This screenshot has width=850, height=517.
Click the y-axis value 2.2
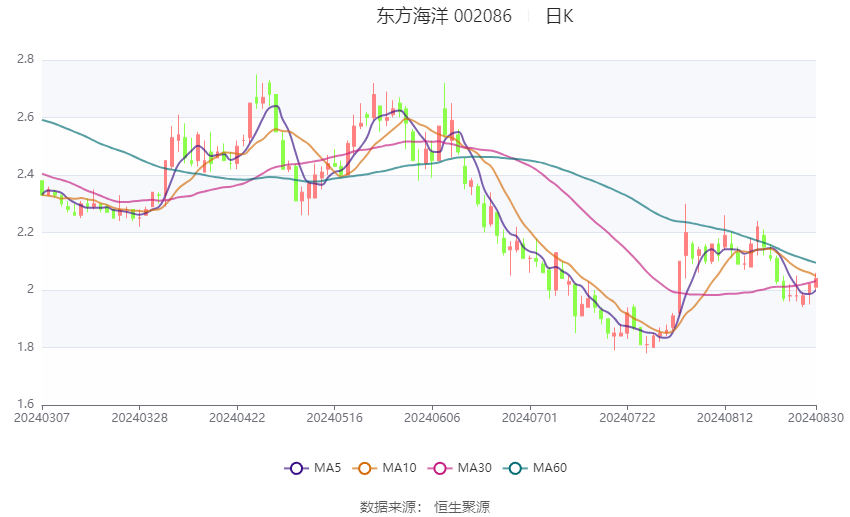25,232
